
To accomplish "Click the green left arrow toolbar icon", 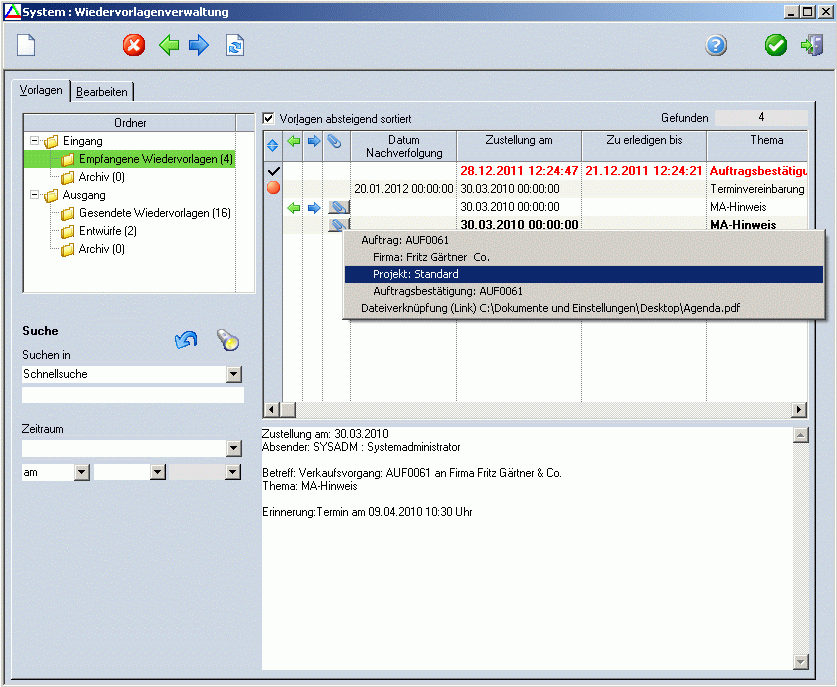I will tap(169, 46).
